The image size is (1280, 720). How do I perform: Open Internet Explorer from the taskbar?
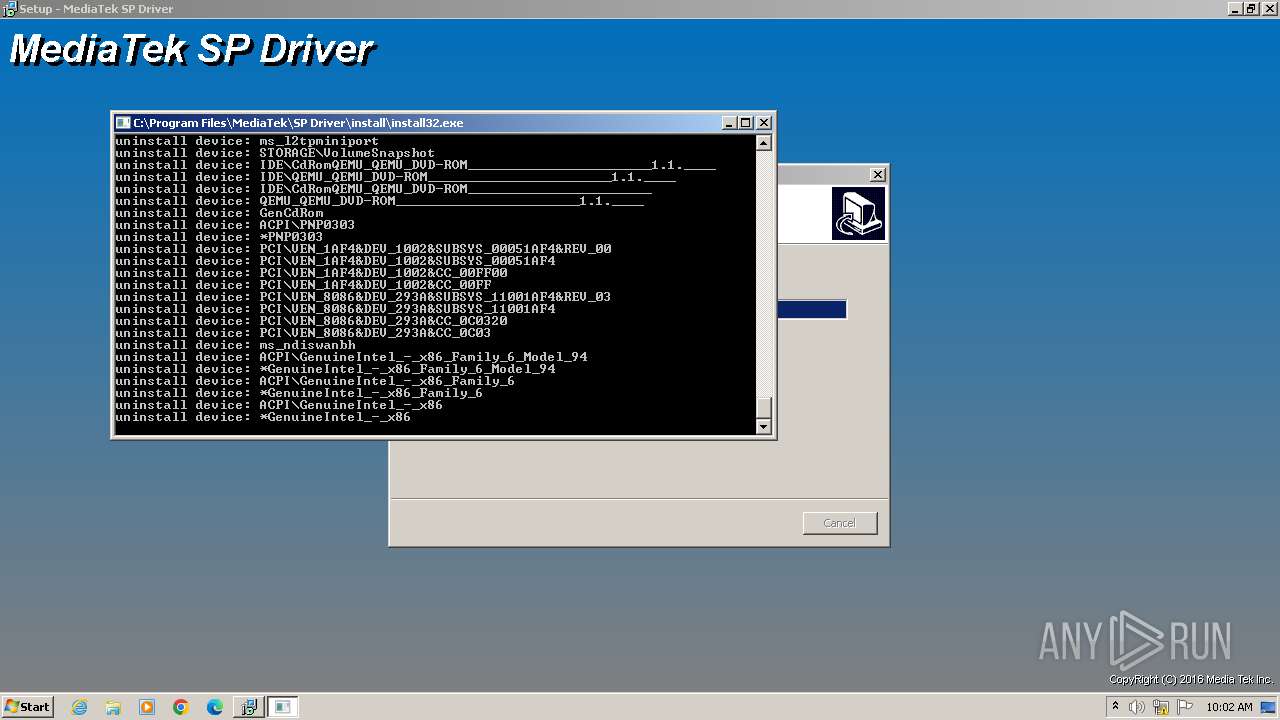coord(79,707)
